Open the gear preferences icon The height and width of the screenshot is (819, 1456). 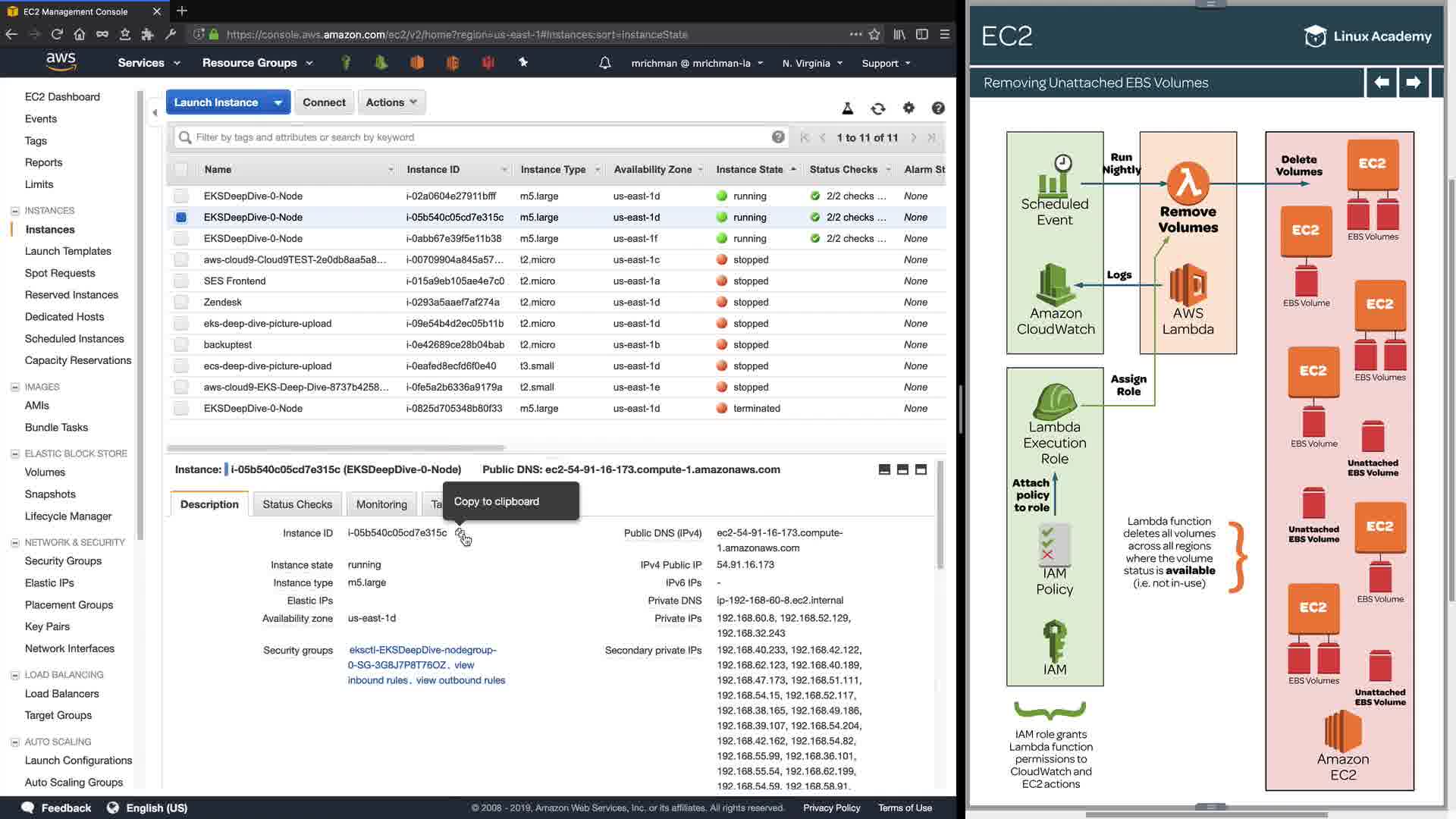point(908,108)
